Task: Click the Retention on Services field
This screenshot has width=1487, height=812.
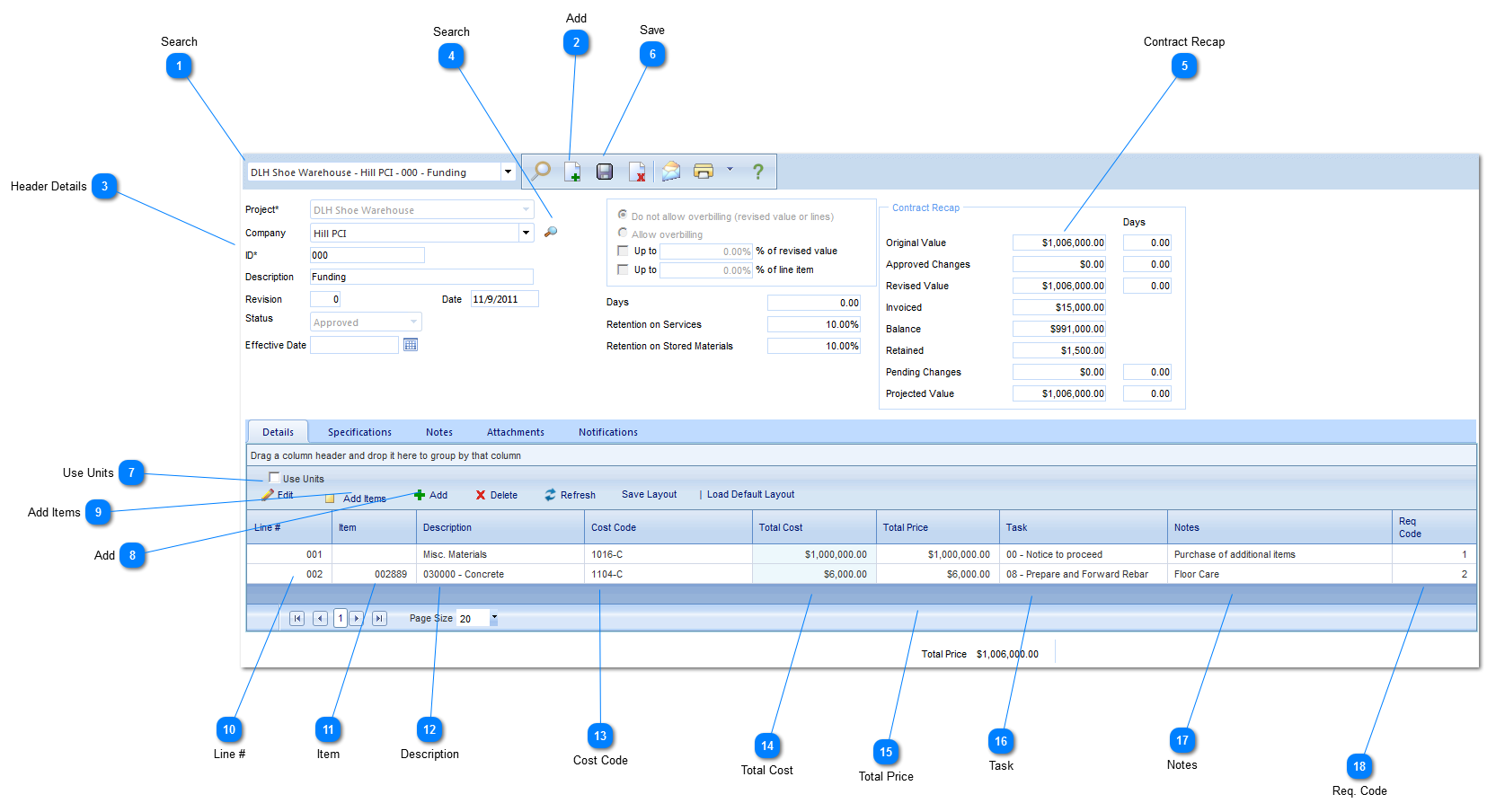Action: point(814,324)
